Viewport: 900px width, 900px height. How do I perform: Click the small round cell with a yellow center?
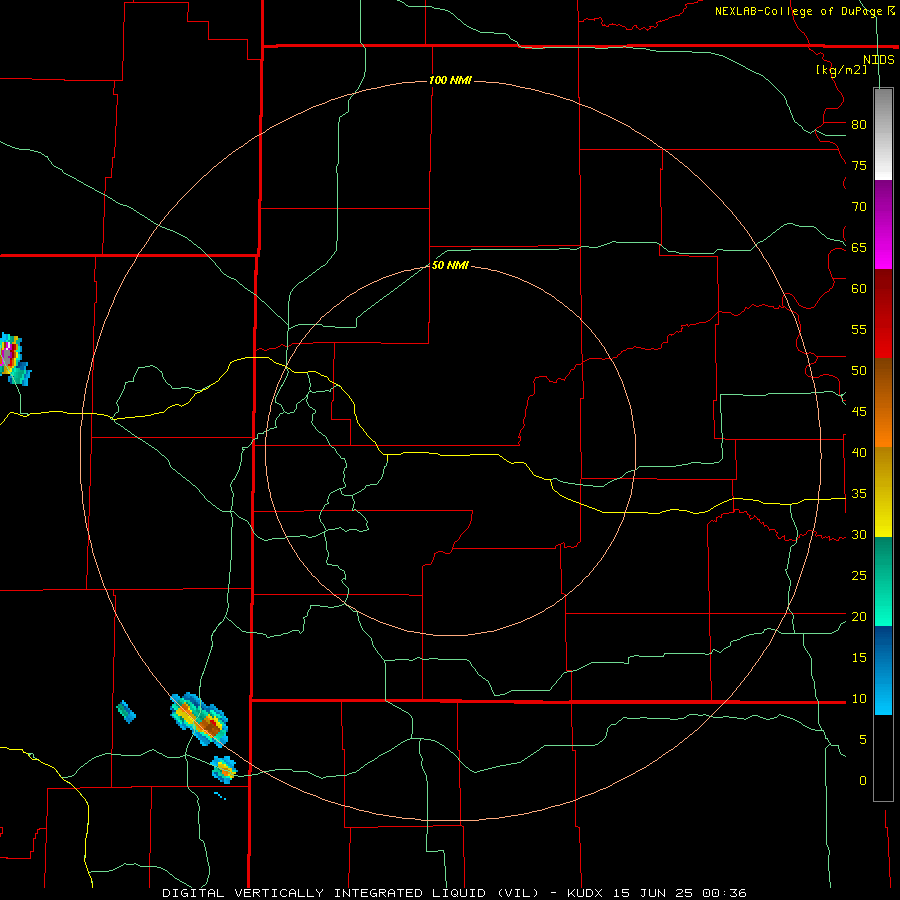[224, 769]
